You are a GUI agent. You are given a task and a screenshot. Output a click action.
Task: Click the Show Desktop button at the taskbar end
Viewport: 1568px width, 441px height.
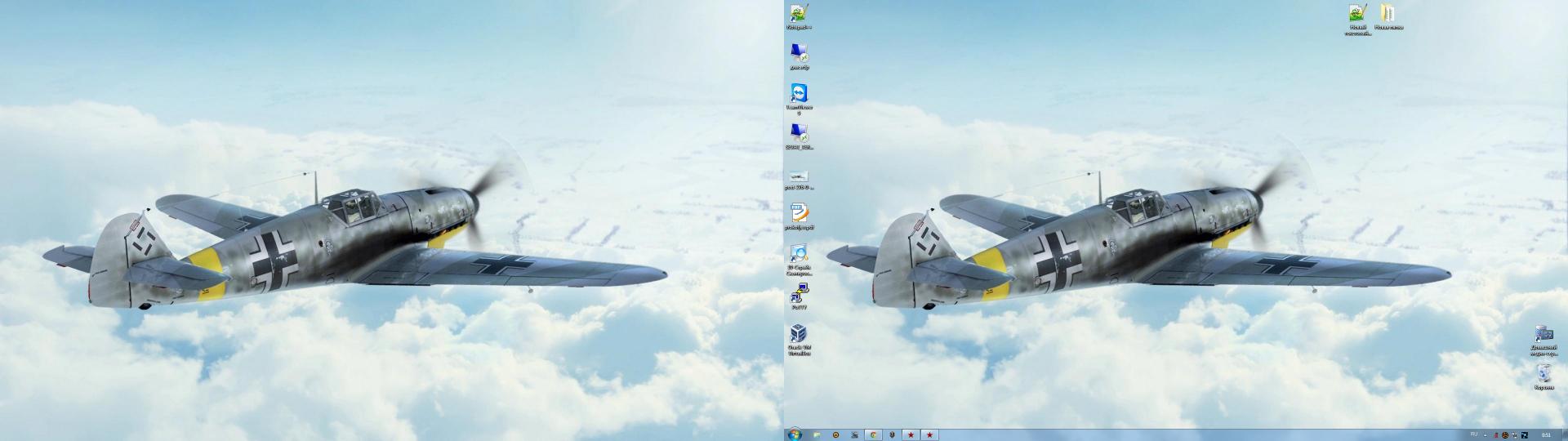[x=1565, y=434]
